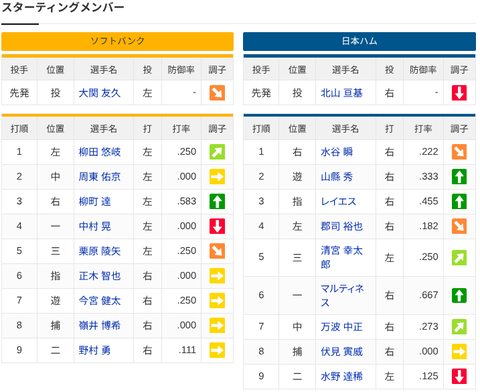
Task: Click the .333 batting average cell
Action: [424, 177]
